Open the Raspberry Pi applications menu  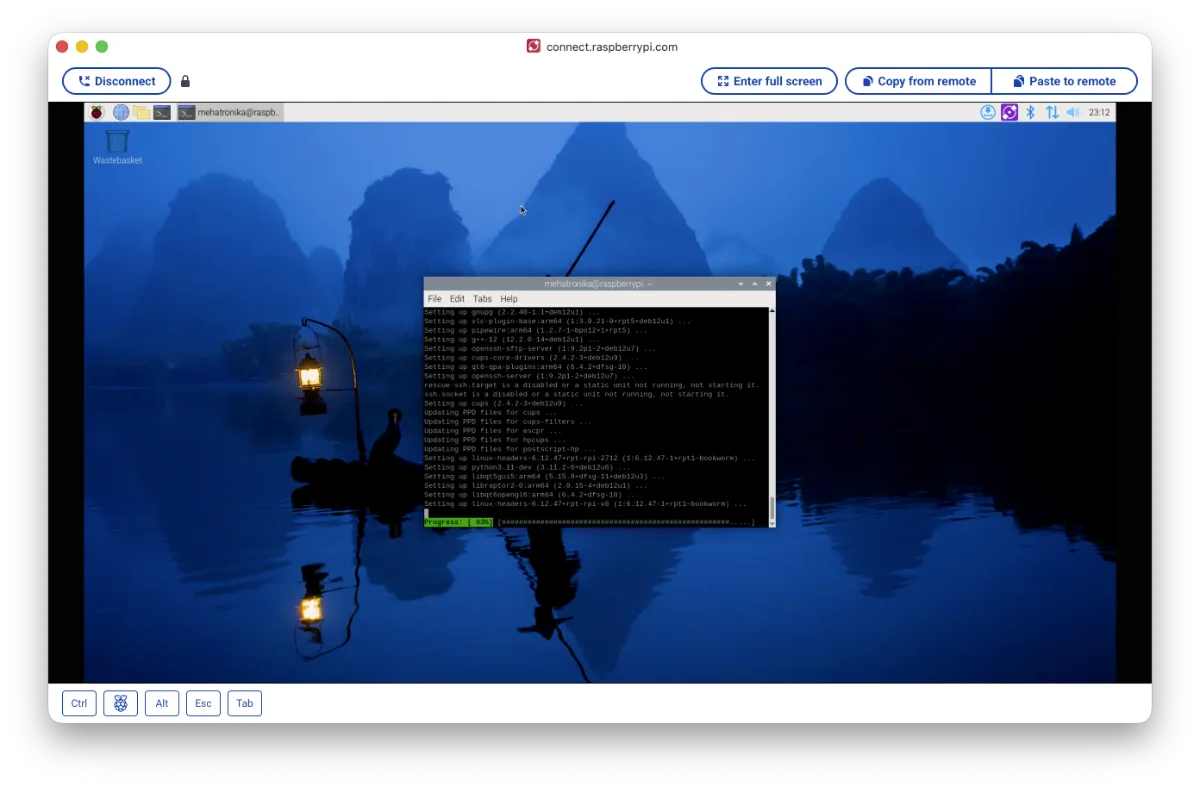[96, 112]
